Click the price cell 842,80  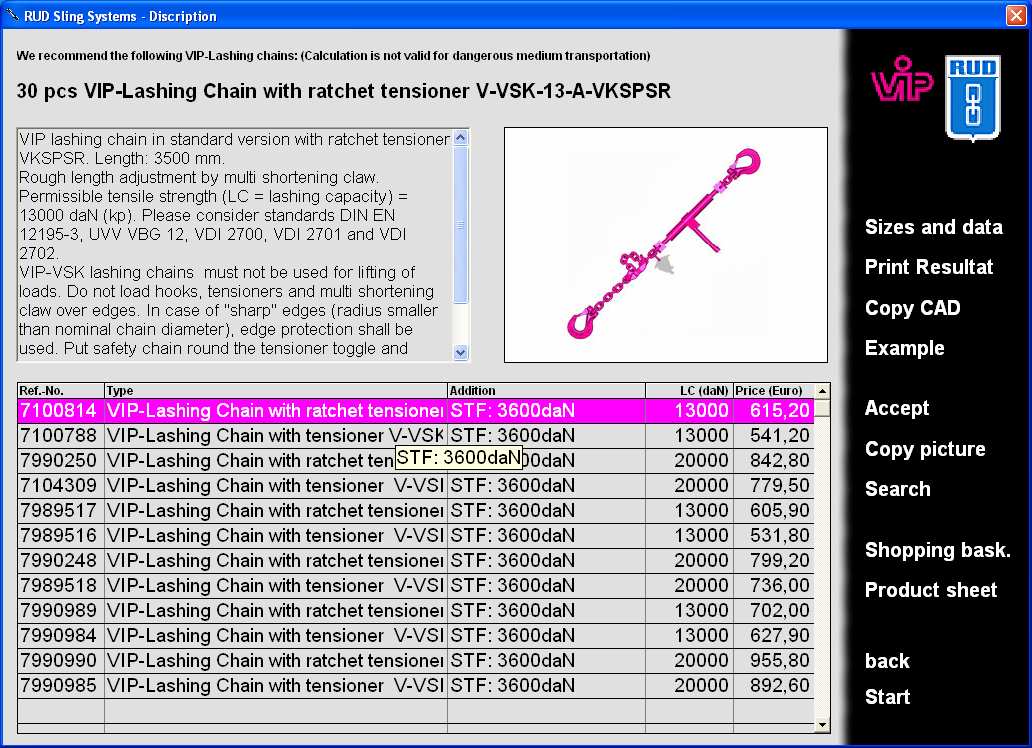tap(773, 461)
